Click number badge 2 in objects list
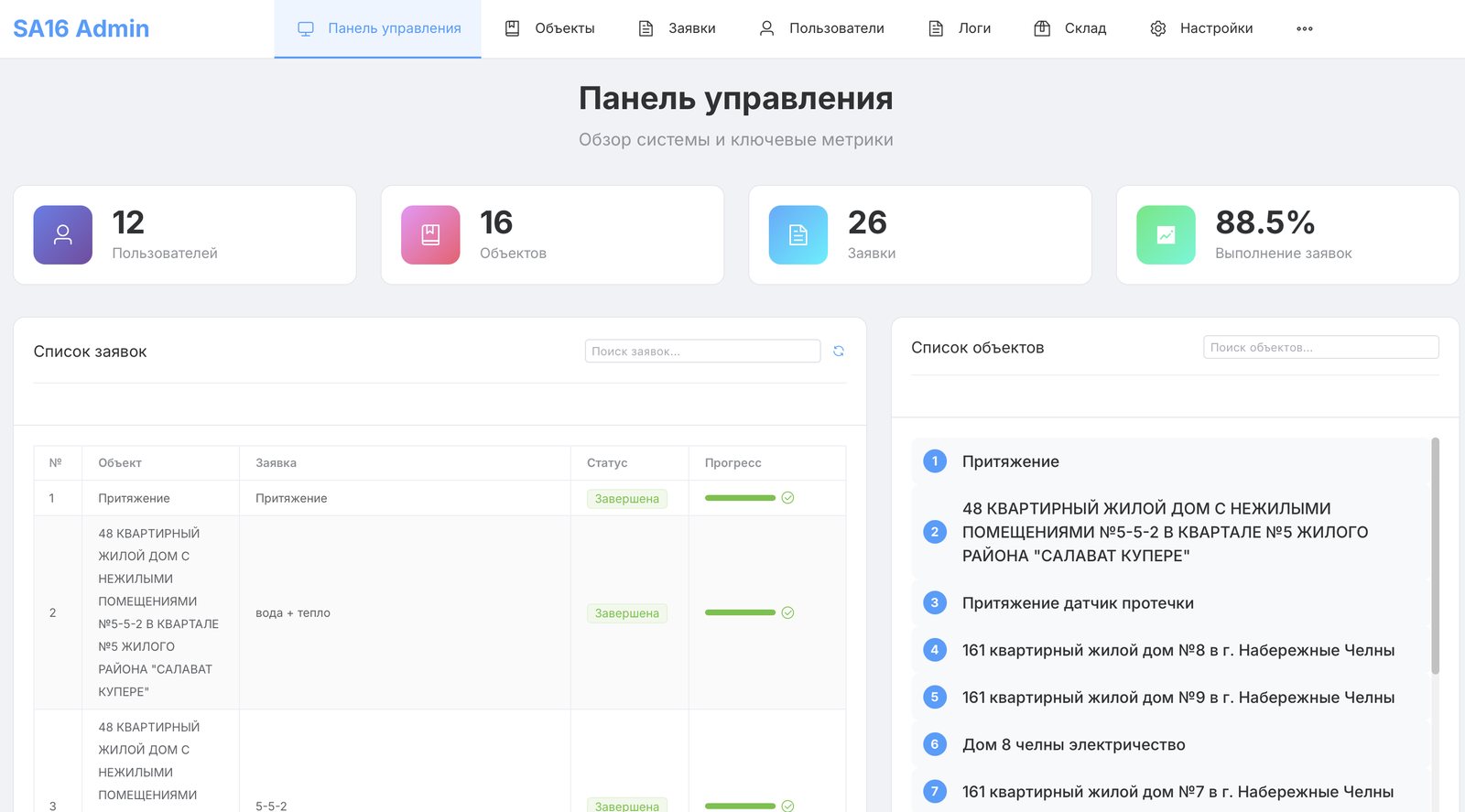The height and width of the screenshot is (812, 1465). point(935,532)
